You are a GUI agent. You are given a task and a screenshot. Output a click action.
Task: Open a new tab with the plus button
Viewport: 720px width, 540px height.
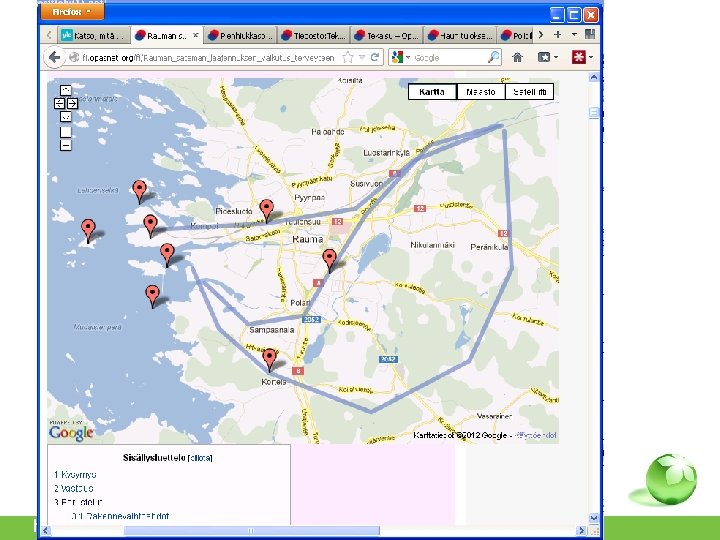(x=557, y=34)
